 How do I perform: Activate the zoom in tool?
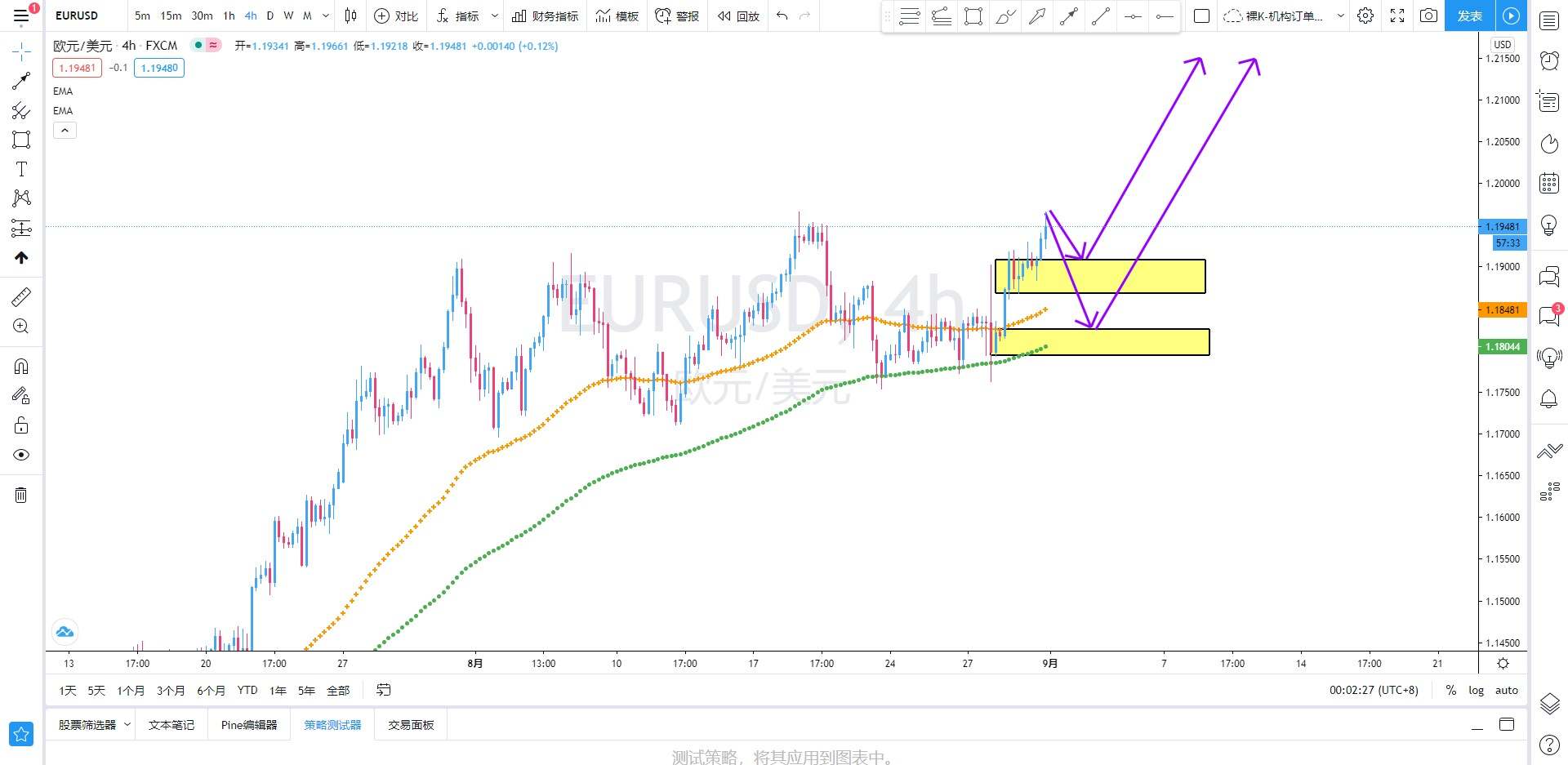coord(21,327)
